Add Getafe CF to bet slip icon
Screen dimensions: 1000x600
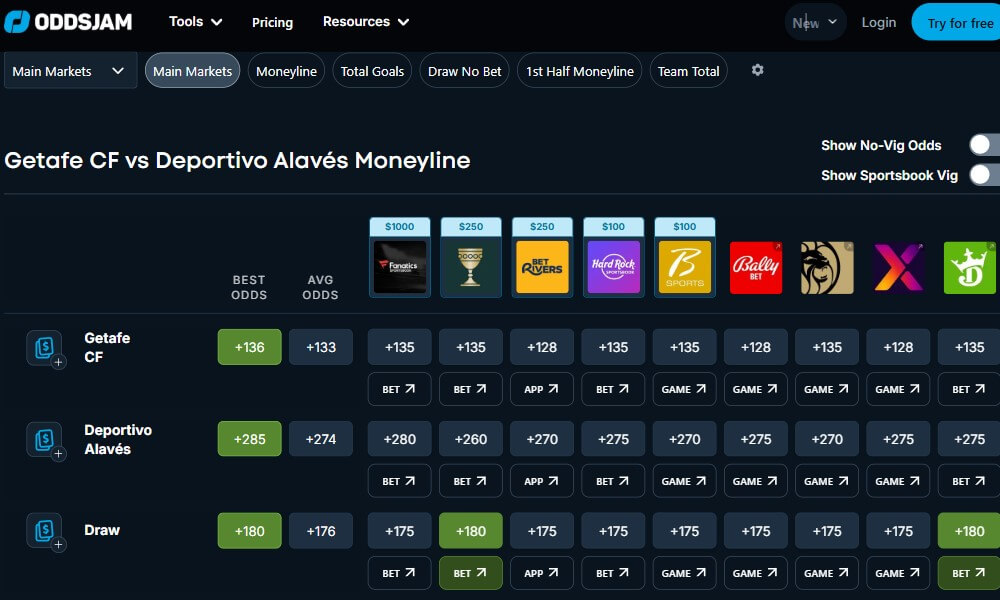[45, 348]
